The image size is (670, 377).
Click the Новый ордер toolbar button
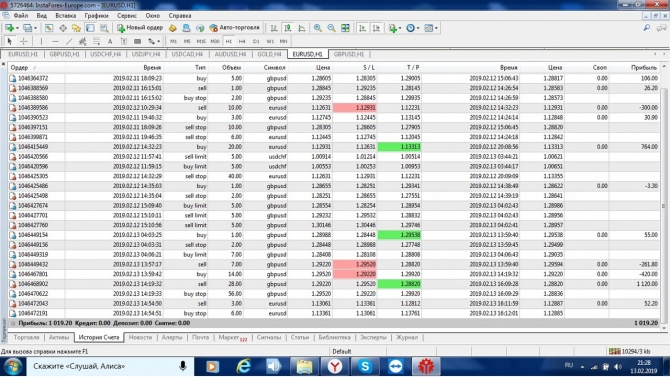click(140, 28)
